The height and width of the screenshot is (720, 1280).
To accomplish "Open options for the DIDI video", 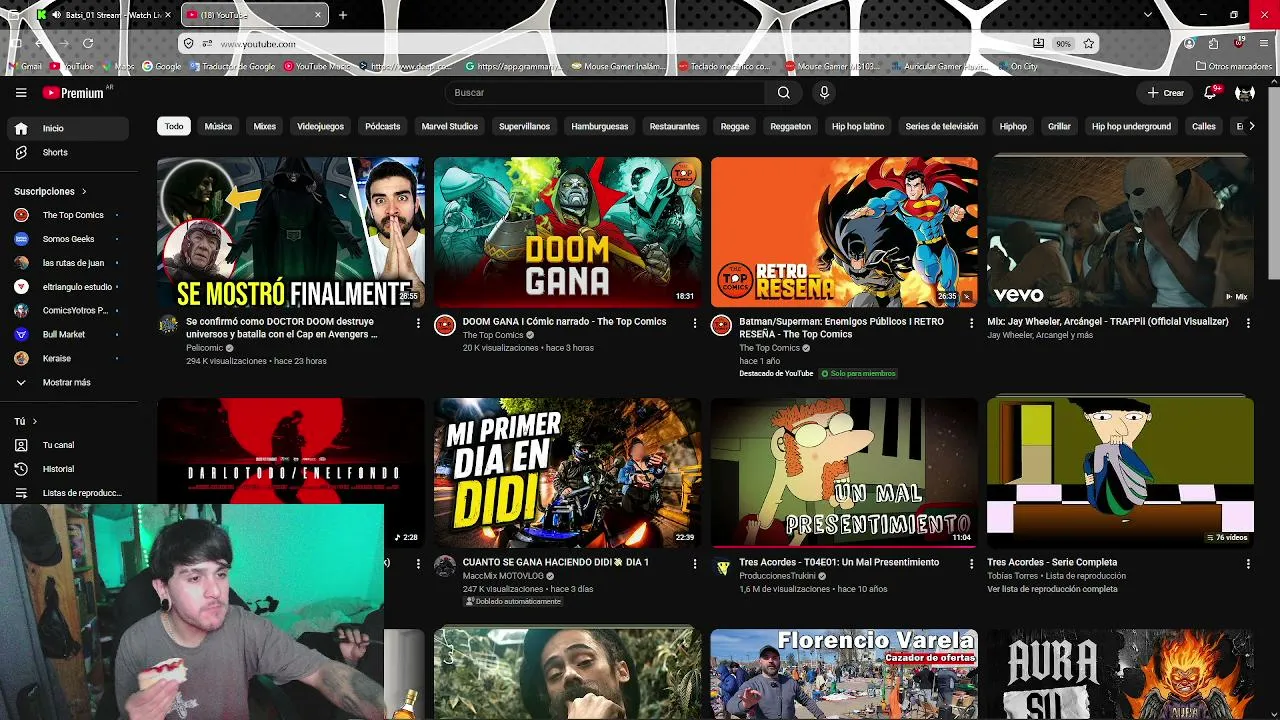I will [x=695, y=564].
